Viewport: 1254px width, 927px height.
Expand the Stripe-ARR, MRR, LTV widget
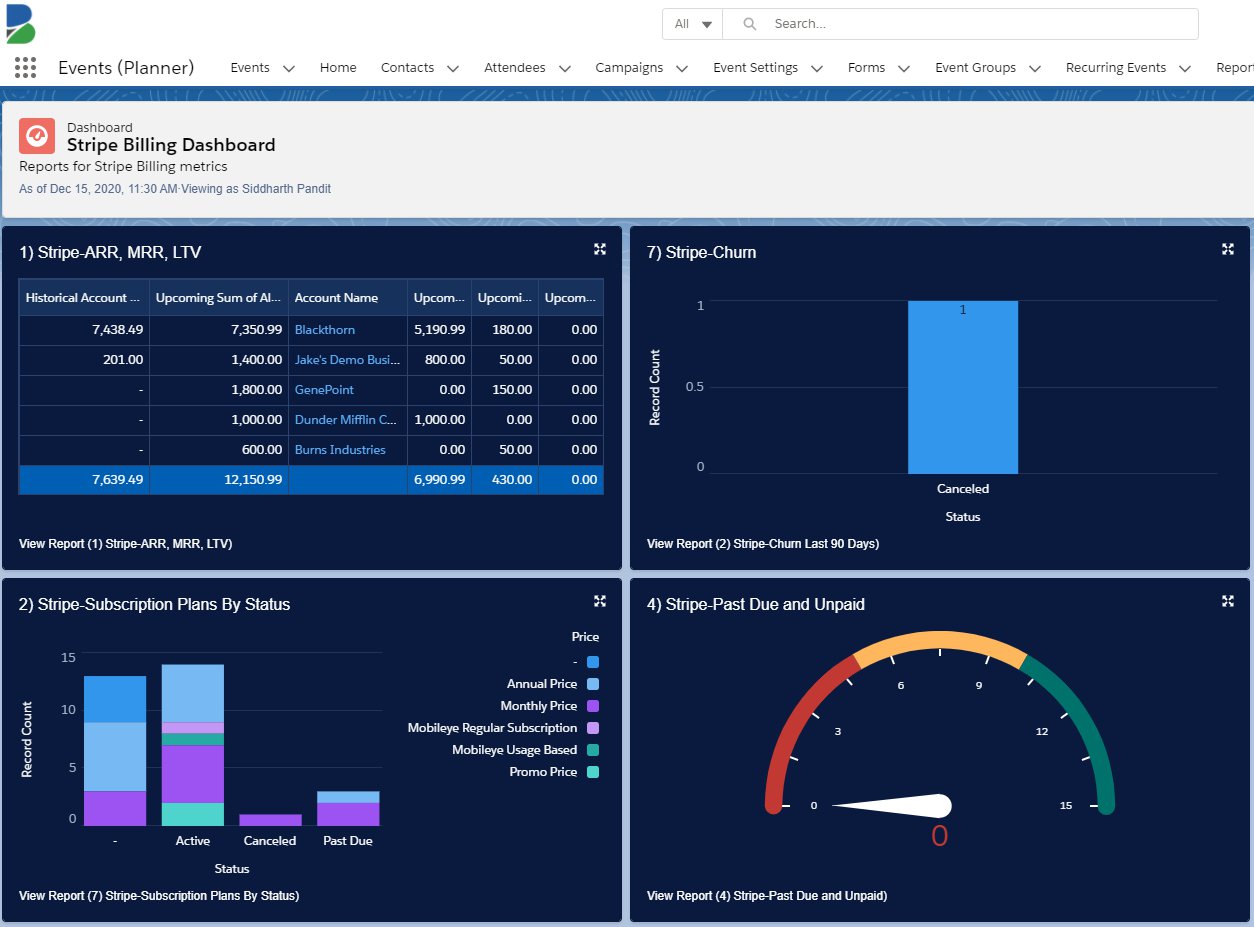tap(599, 249)
